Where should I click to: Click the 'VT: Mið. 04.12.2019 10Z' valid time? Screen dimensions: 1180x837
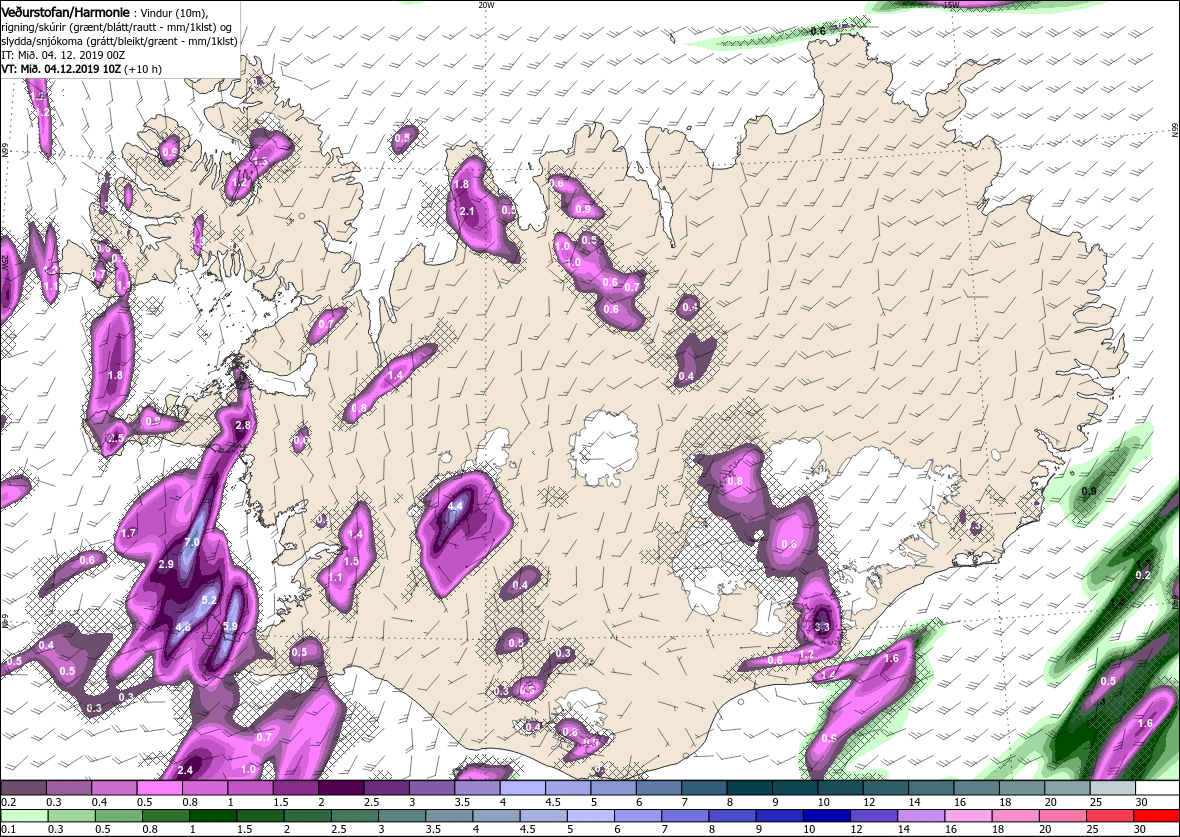(60, 68)
